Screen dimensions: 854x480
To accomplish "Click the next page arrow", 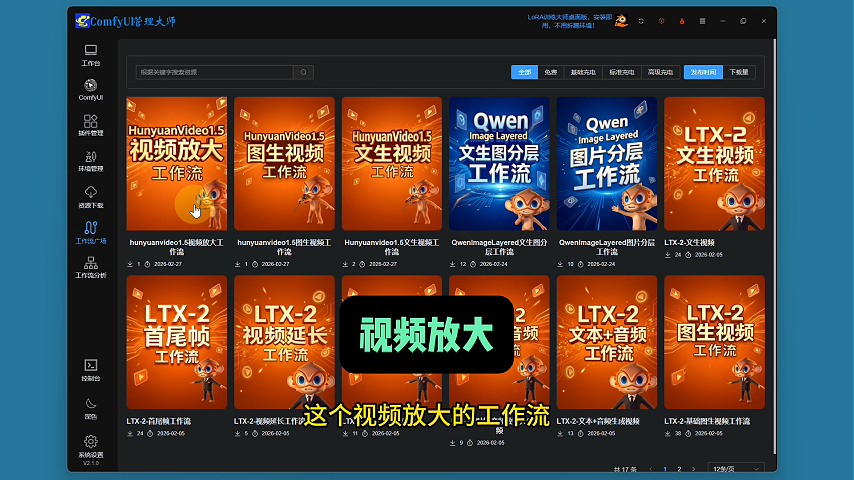I will pyautogui.click(x=693, y=469).
